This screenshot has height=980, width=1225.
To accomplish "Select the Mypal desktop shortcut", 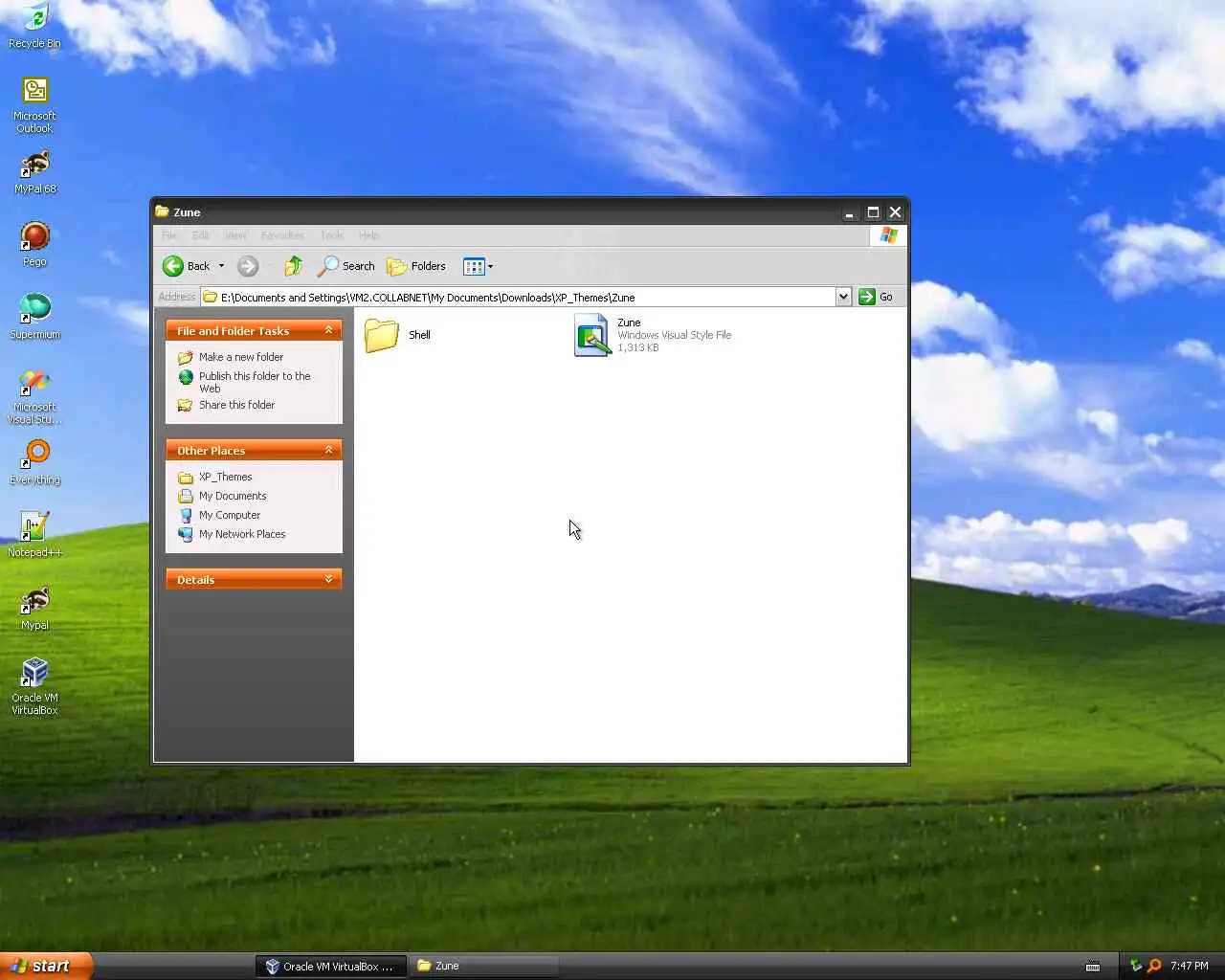I will tap(34, 609).
